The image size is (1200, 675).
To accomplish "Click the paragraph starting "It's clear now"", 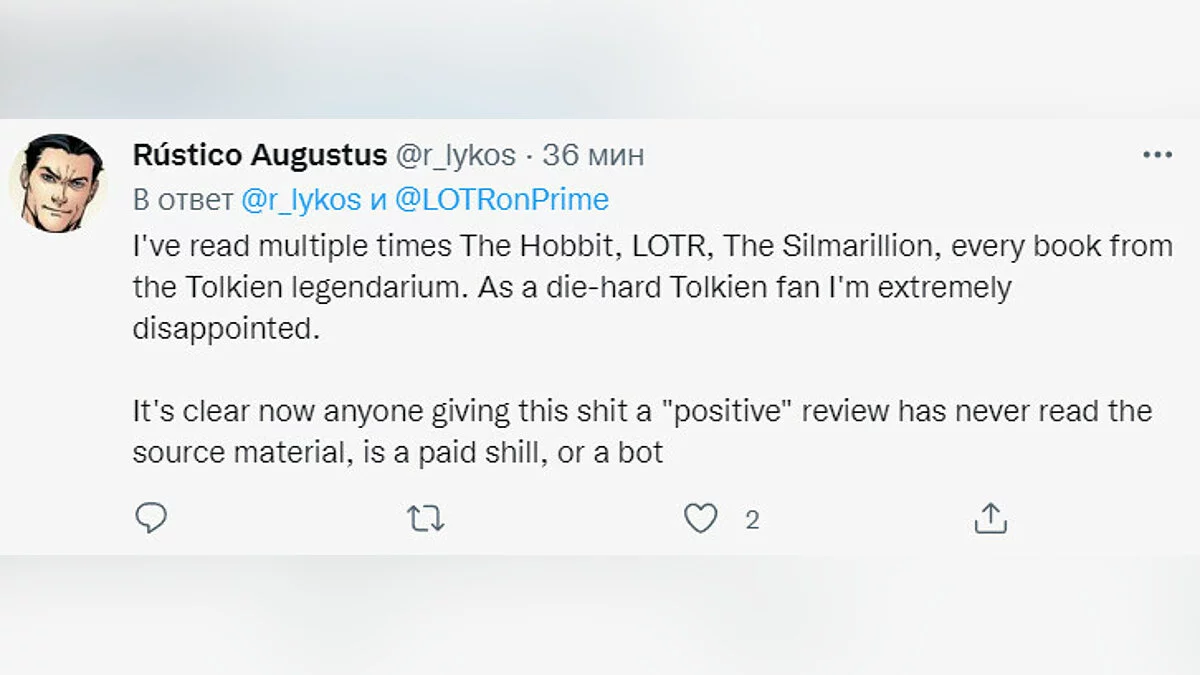I will click(640, 432).
